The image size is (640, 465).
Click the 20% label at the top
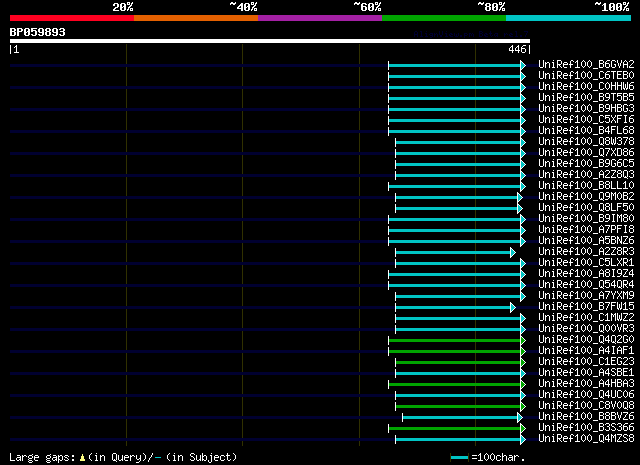pyautogui.click(x=123, y=7)
